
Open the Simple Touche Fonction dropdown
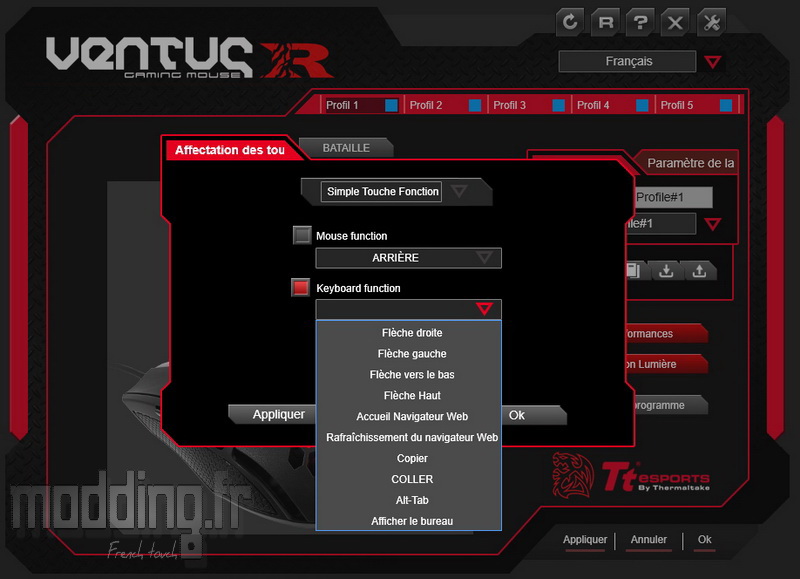pos(381,192)
